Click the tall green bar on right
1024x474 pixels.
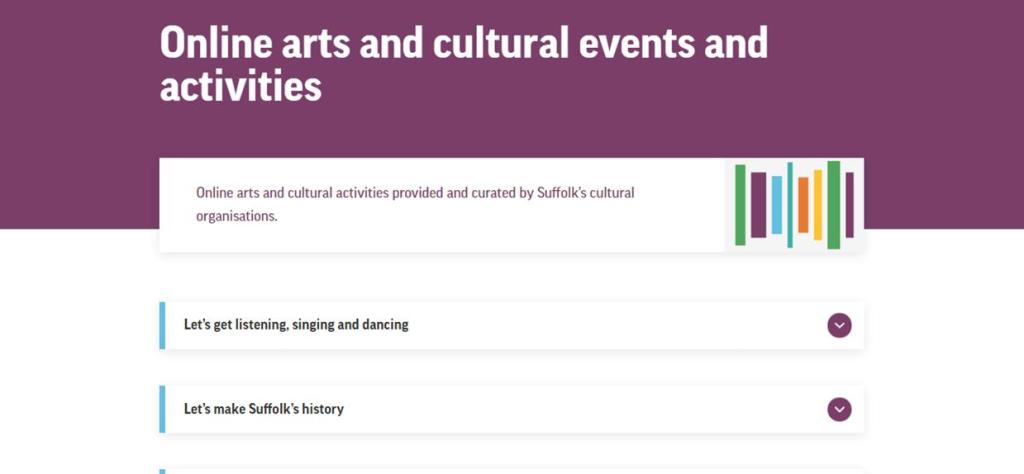(833, 205)
